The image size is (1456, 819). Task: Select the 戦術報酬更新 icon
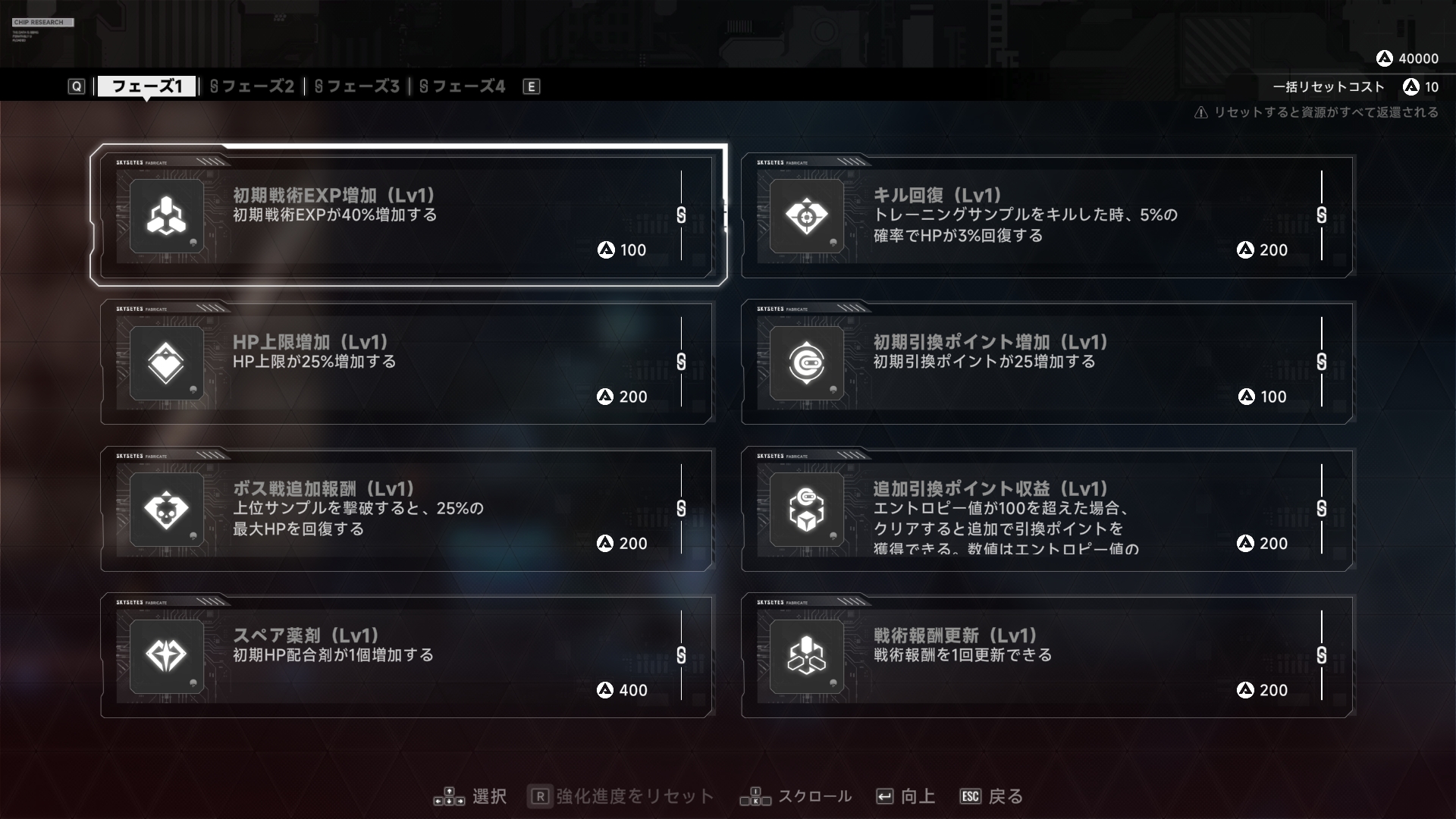tap(806, 656)
